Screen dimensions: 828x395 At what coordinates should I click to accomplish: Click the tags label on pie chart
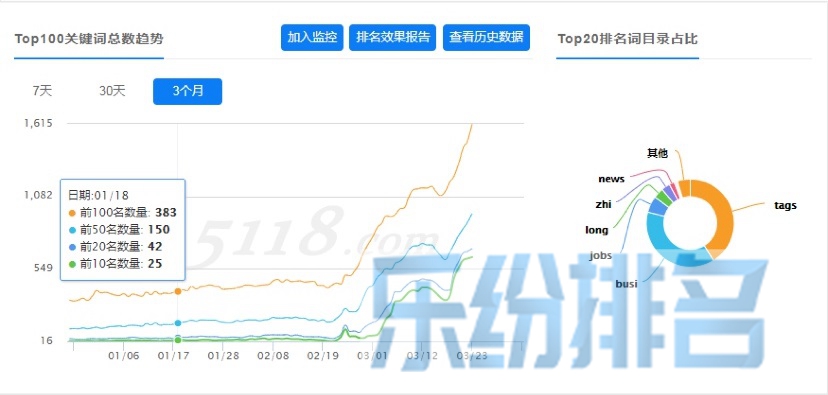(785, 206)
